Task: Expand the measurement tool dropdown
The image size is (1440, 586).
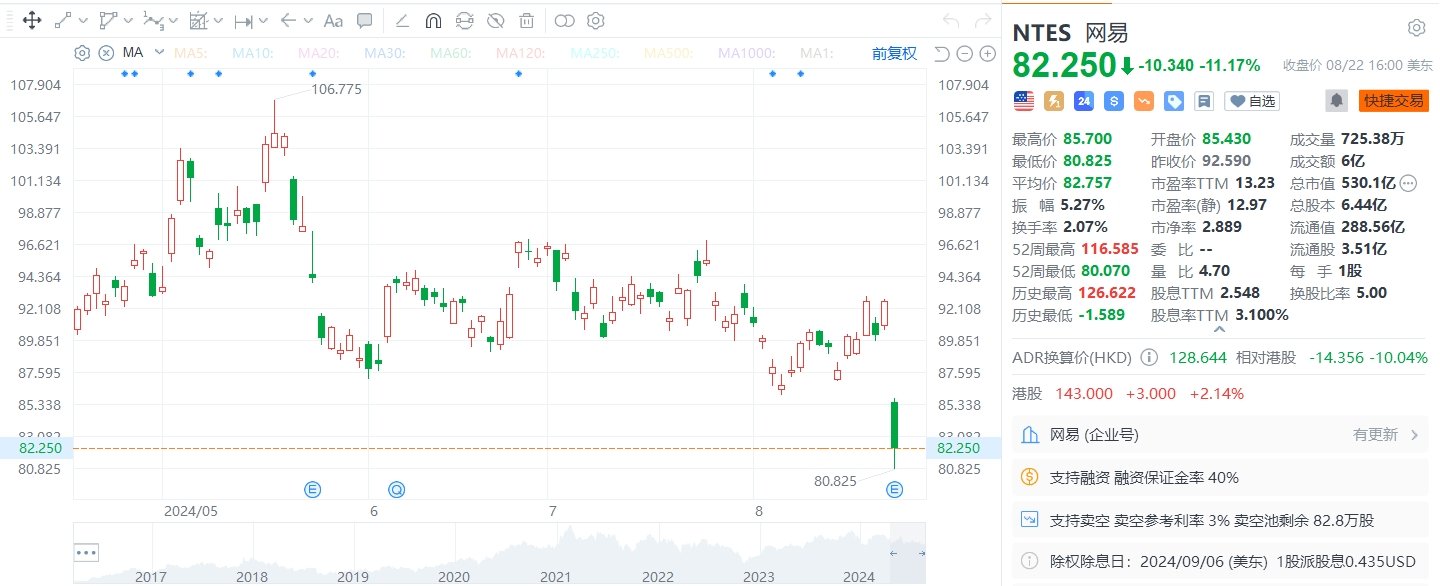Action: click(x=218, y=21)
